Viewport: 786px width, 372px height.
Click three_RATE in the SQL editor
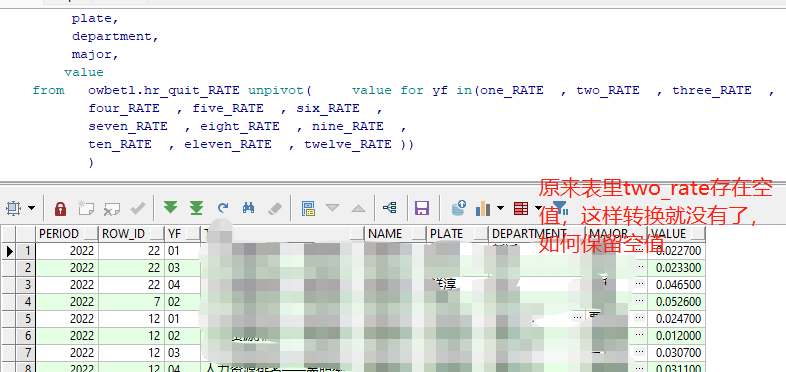pyautogui.click(x=712, y=90)
